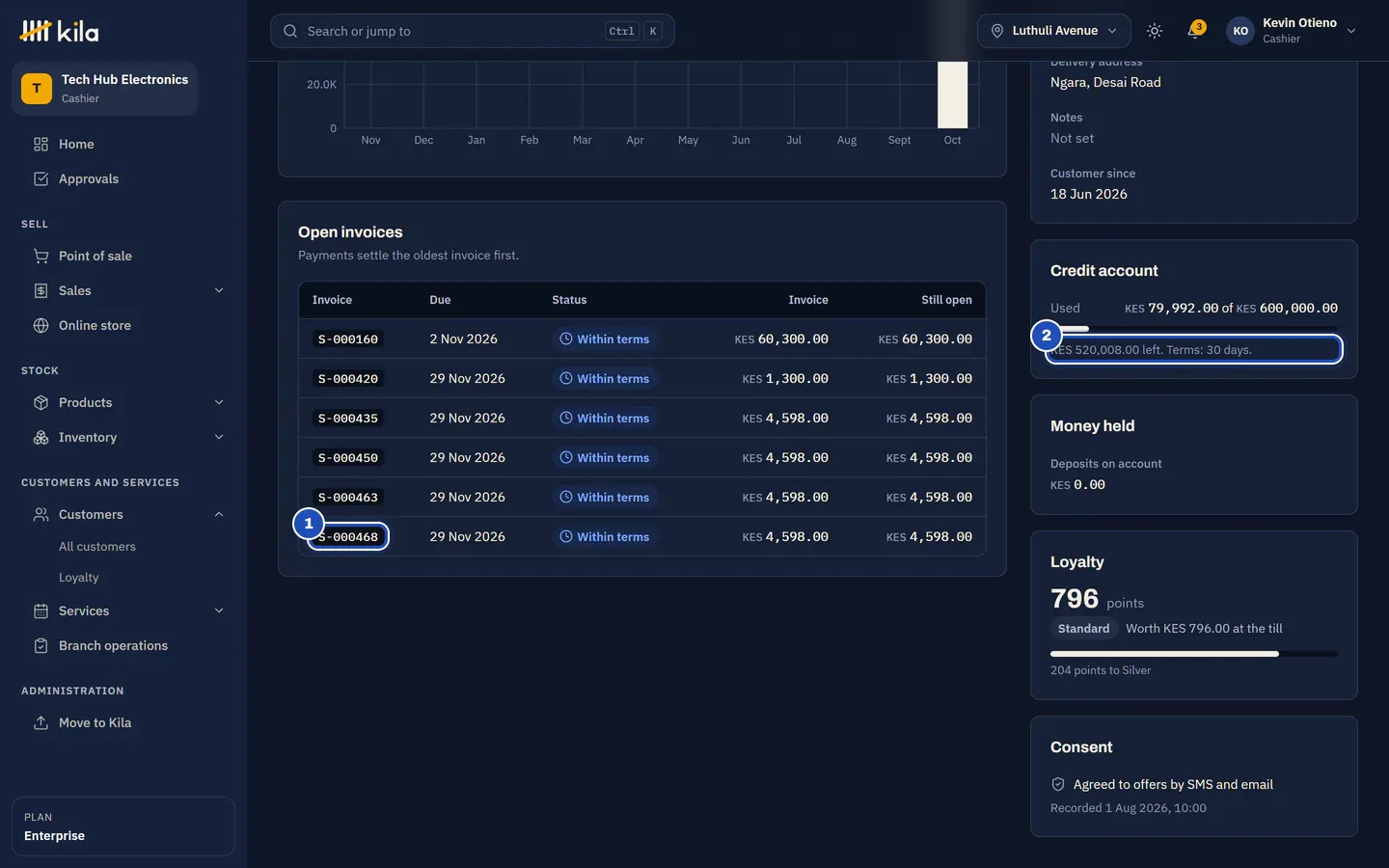Toggle the light/dark theme sun icon

click(1155, 31)
